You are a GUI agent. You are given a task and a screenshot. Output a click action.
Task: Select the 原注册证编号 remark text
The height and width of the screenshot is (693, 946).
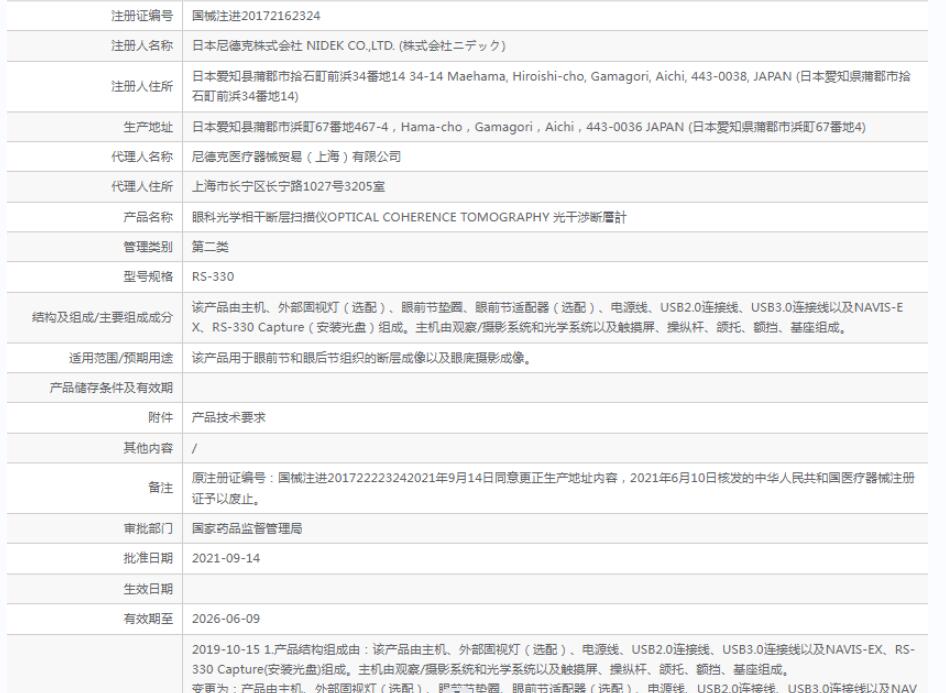(x=553, y=488)
